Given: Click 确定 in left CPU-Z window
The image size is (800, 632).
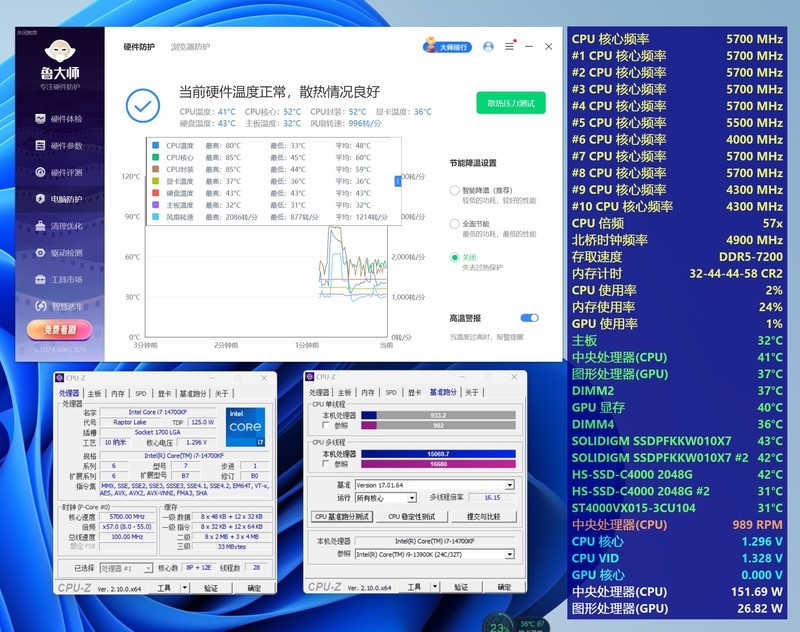Looking at the screenshot, I should click(x=254, y=588).
